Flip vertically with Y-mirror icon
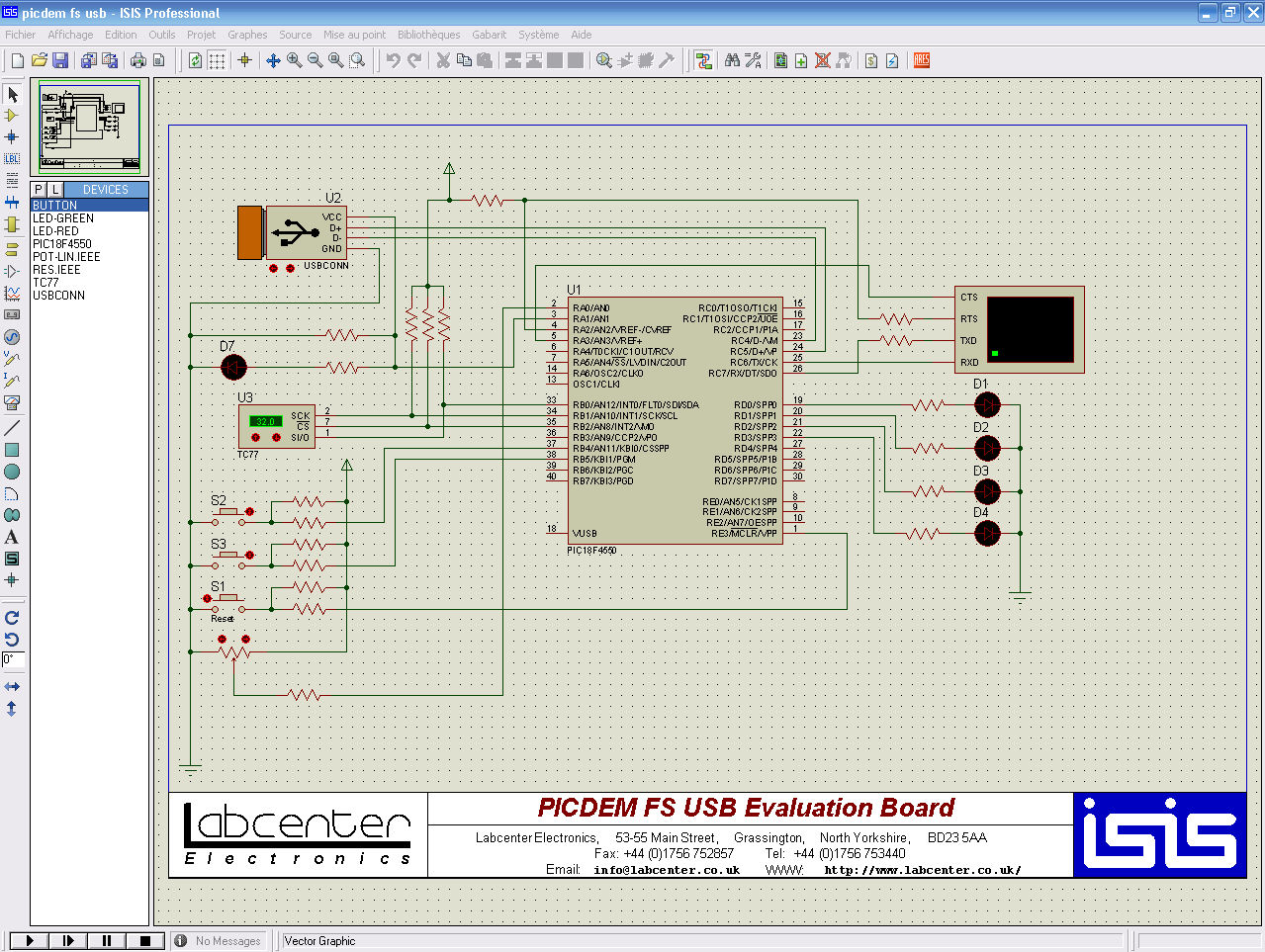Viewport: 1265px width, 952px height. 12,708
